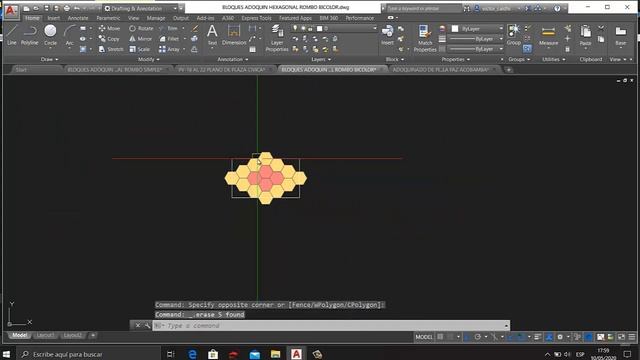The height and width of the screenshot is (360, 640).
Task: Click Windows taskbar search box
Action: pyautogui.click(x=89, y=354)
